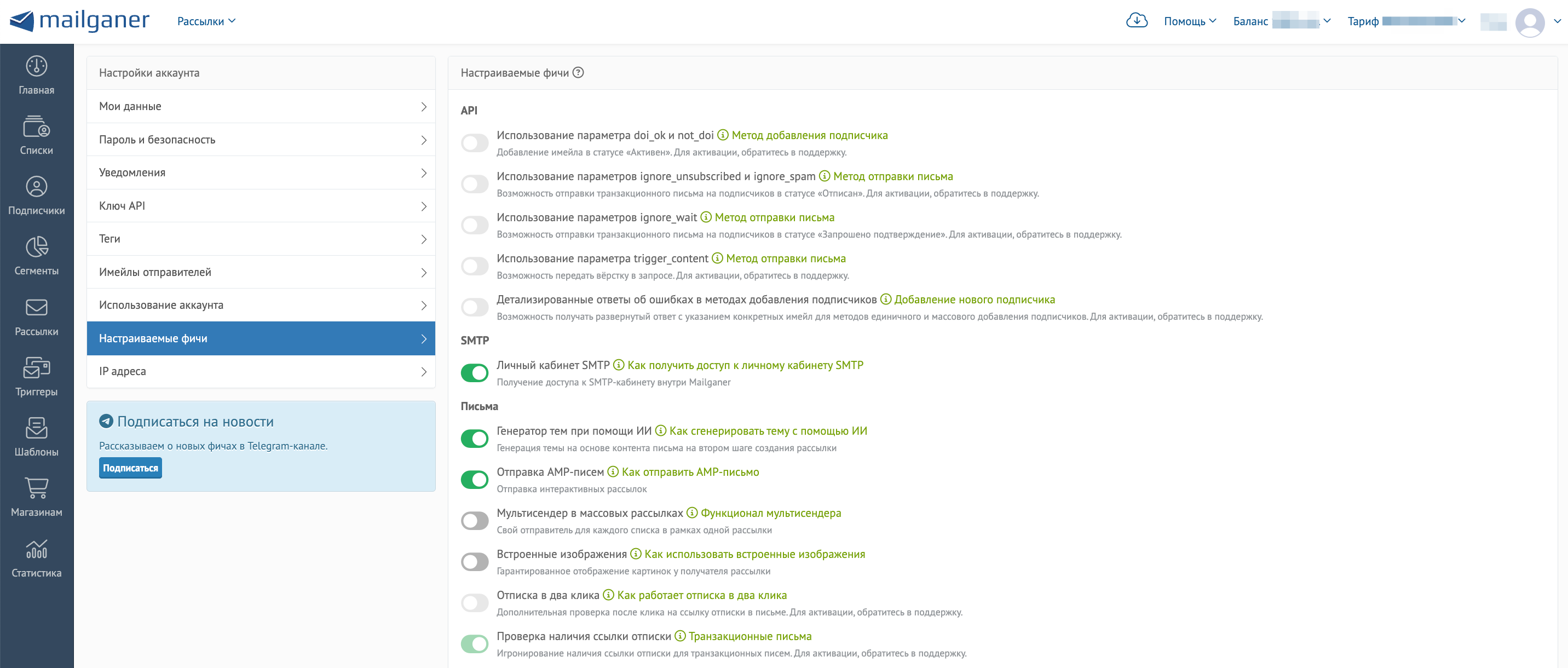This screenshot has height=668, width=1568.
Task: Open link Как отправить AMP-письмо
Action: pyautogui.click(x=690, y=472)
